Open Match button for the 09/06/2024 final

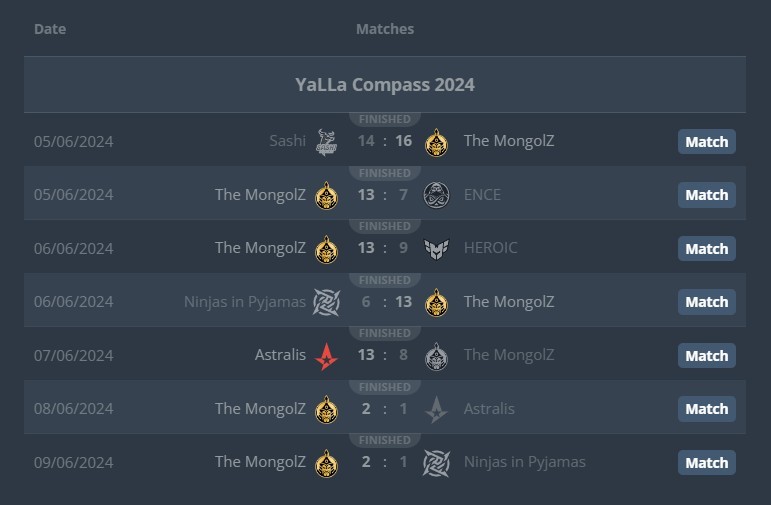706,462
